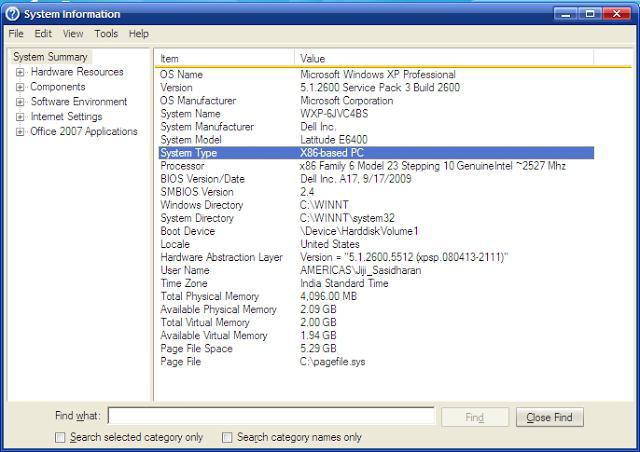Image resolution: width=640 pixels, height=452 pixels.
Task: Select the Boot Device row
Action: click(x=376, y=231)
